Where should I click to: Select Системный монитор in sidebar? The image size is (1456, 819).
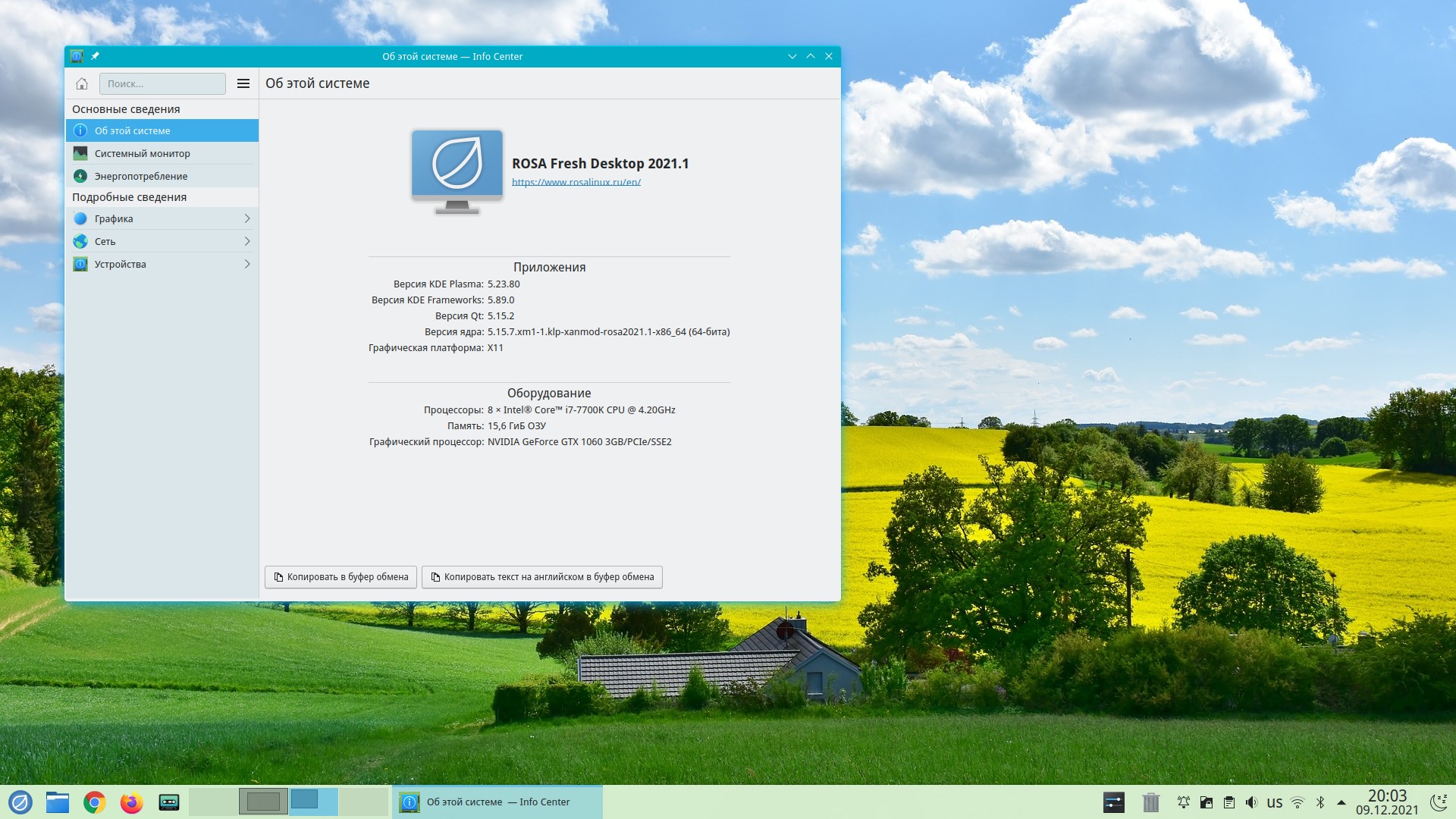[143, 153]
